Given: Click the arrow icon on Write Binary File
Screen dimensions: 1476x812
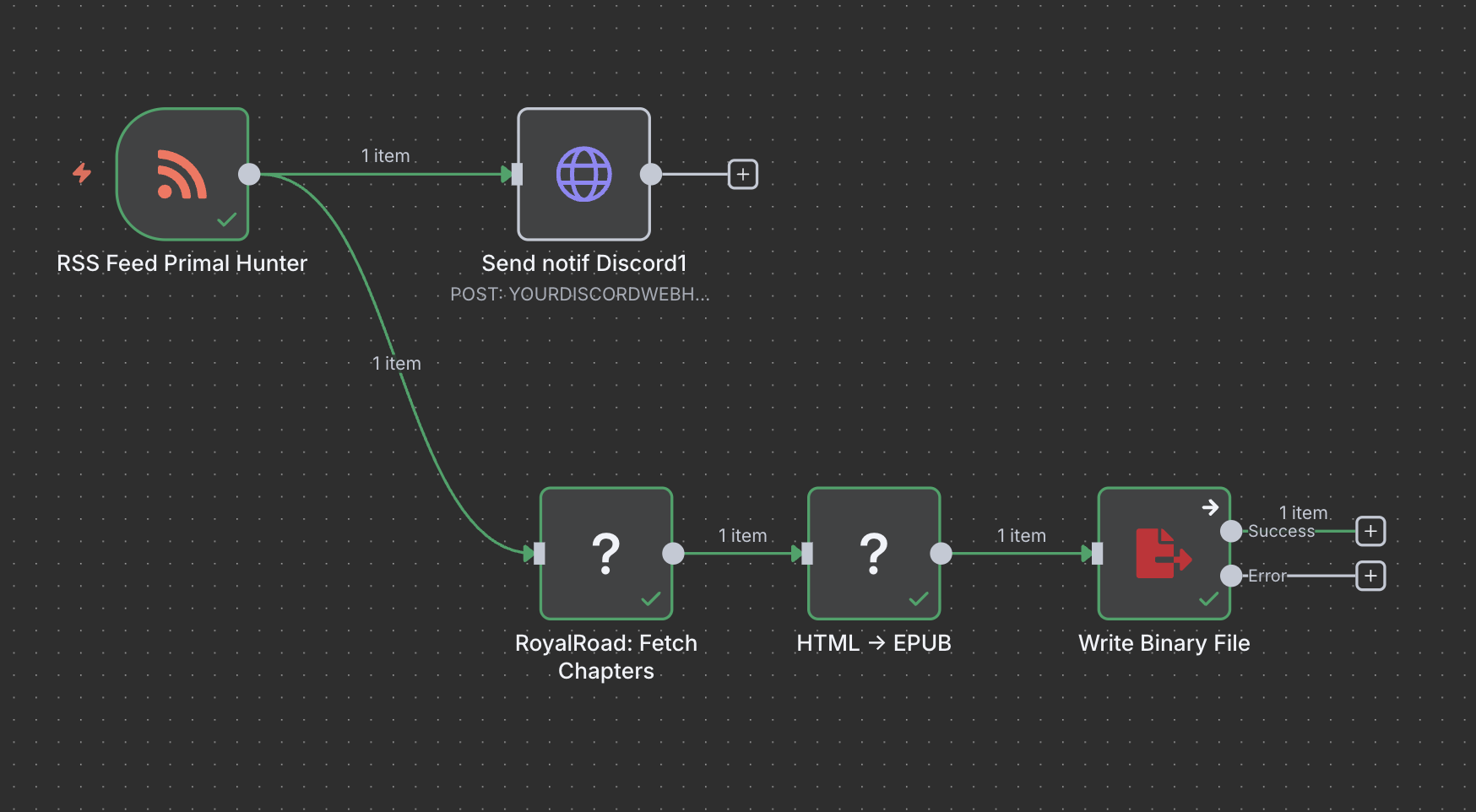Looking at the screenshot, I should point(1211,507).
